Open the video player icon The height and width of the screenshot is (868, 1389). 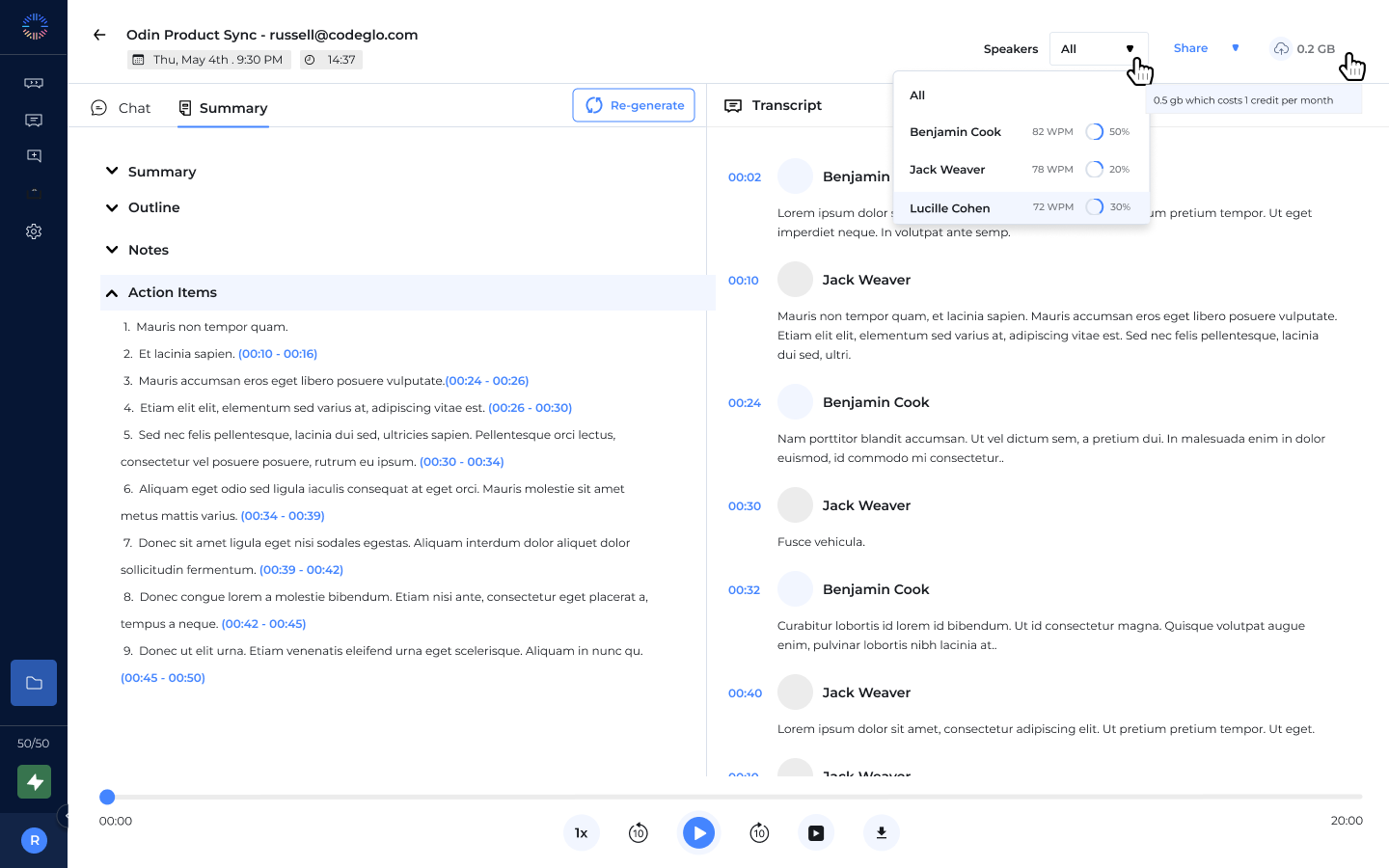click(x=816, y=832)
